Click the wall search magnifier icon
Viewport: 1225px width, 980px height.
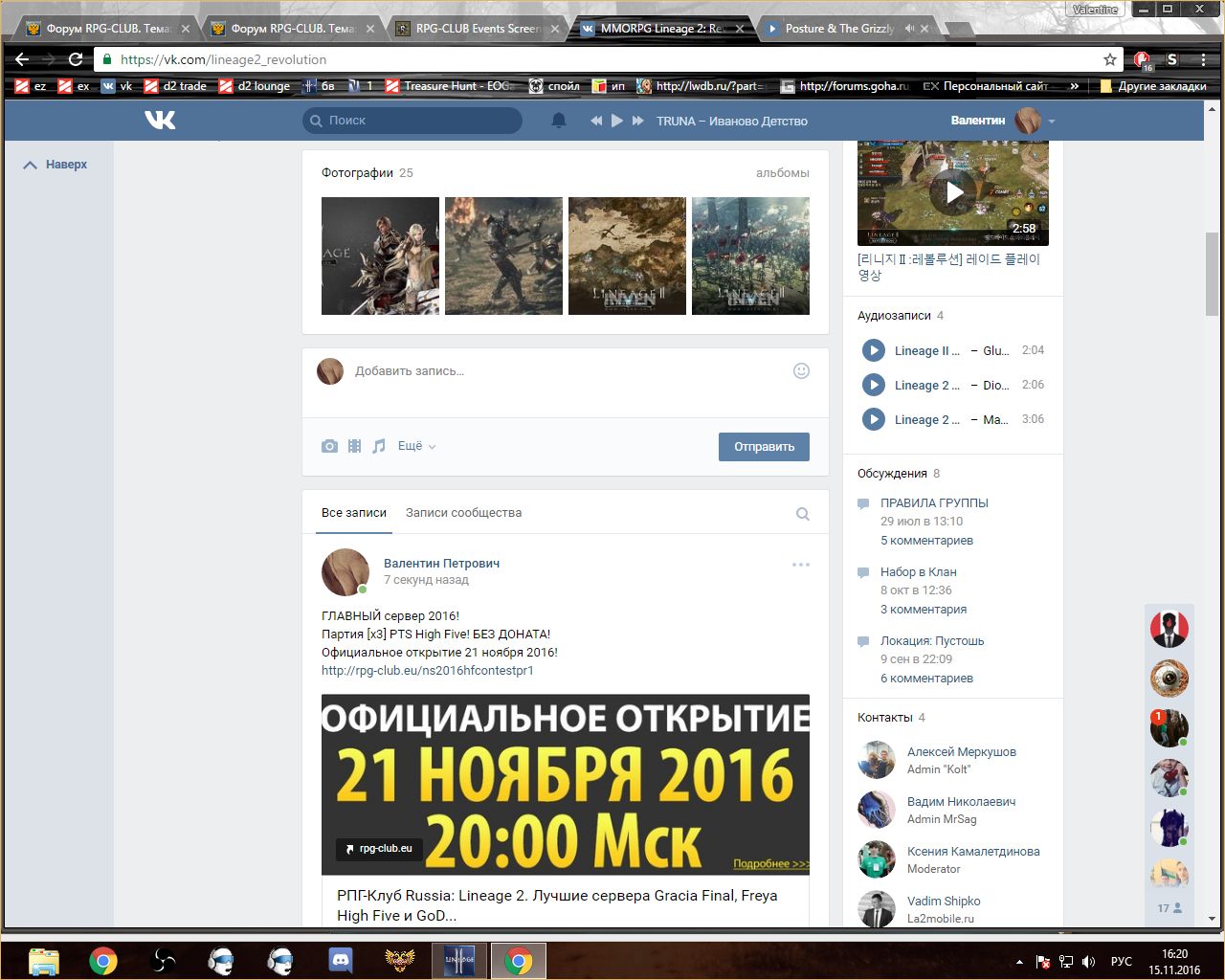coord(803,514)
